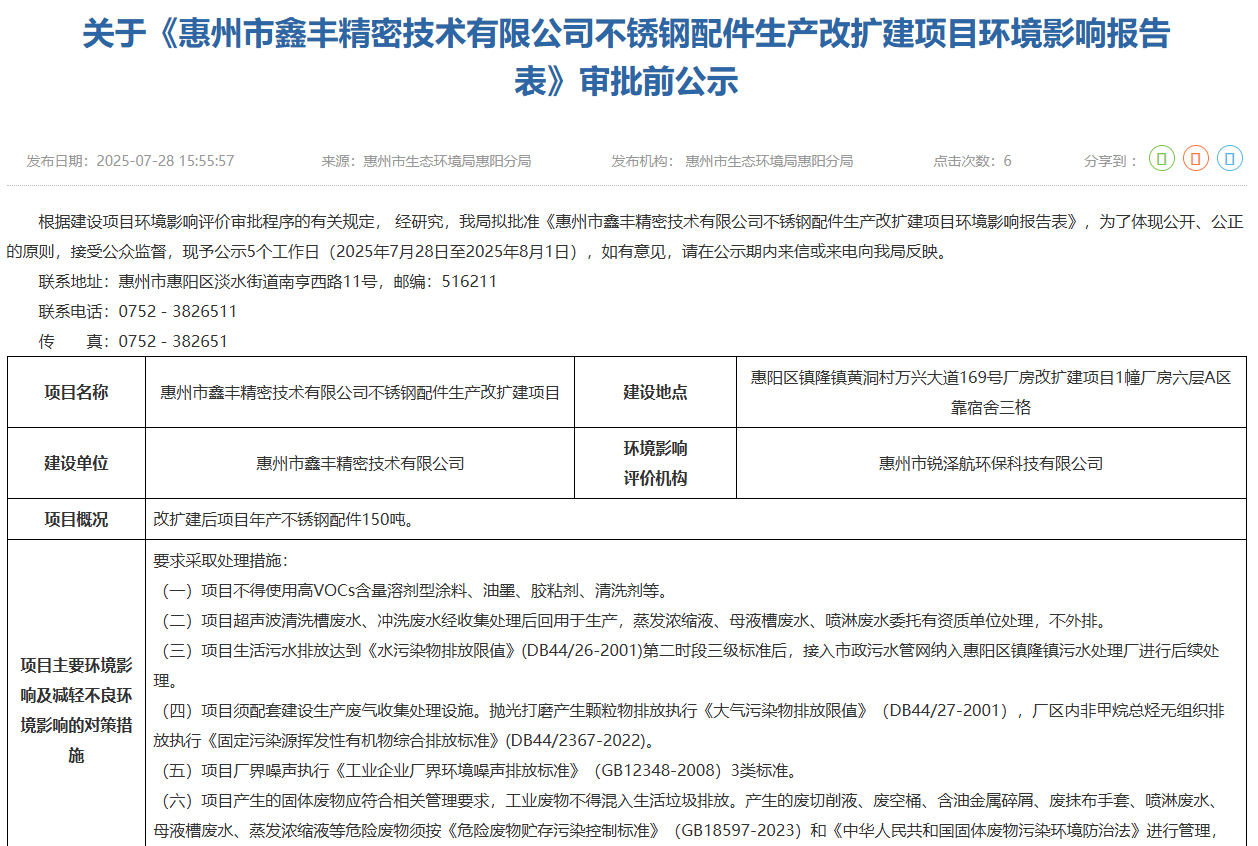Viewport: 1258px width, 846px height.
Task: Click the 来源 惠州市生态环境局惠阳分局 text
Action: click(426, 161)
